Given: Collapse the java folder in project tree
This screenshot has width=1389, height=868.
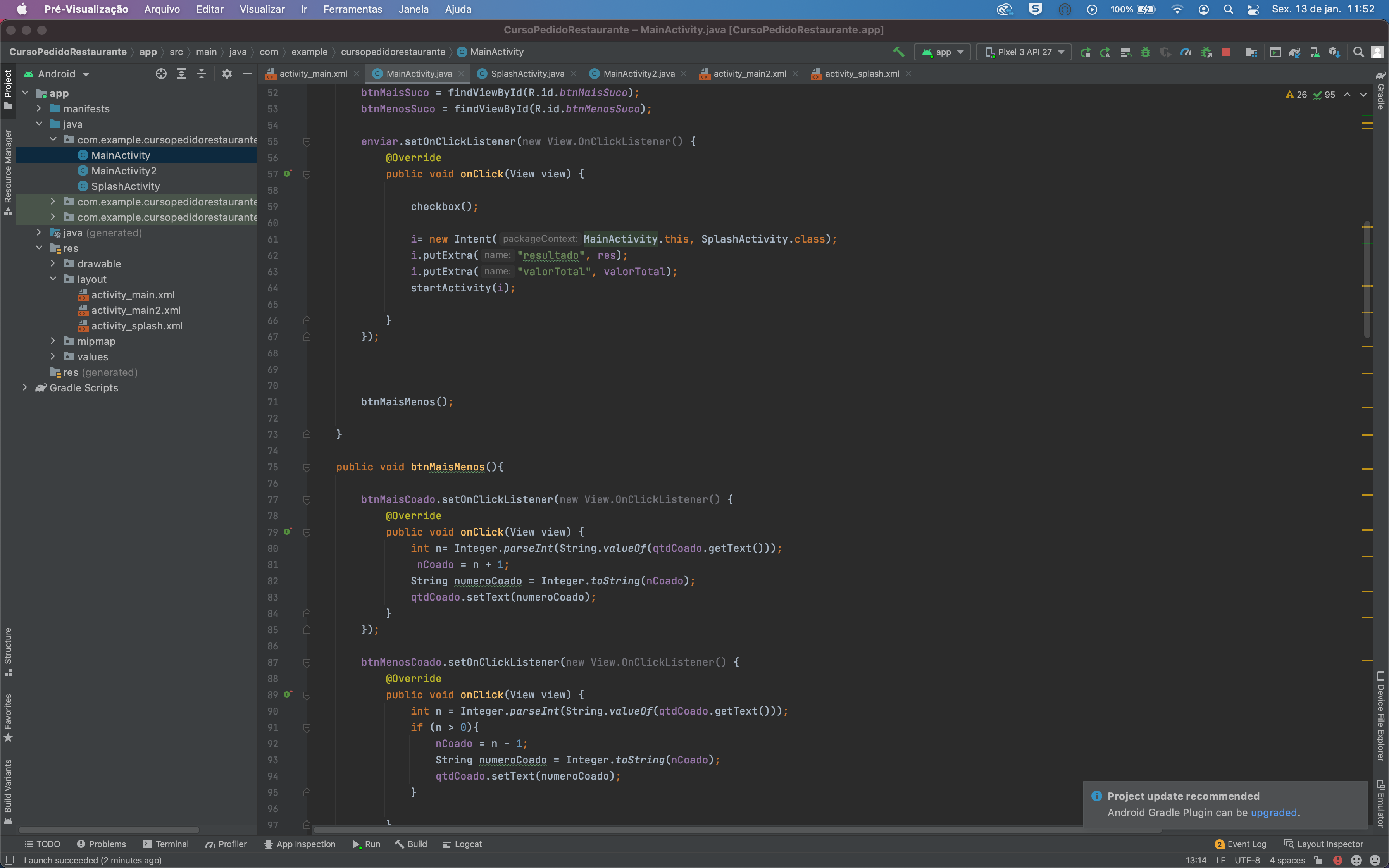Looking at the screenshot, I should 39,124.
